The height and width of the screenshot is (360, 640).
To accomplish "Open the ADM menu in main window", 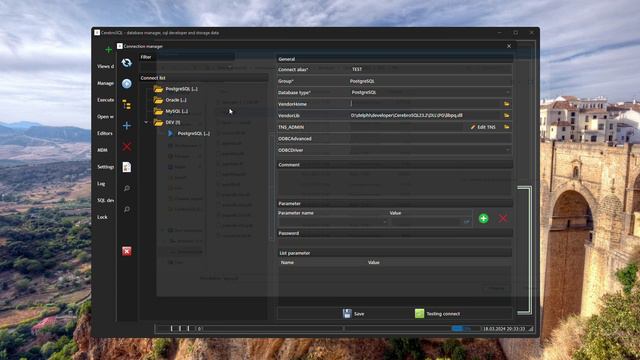I will [102, 150].
